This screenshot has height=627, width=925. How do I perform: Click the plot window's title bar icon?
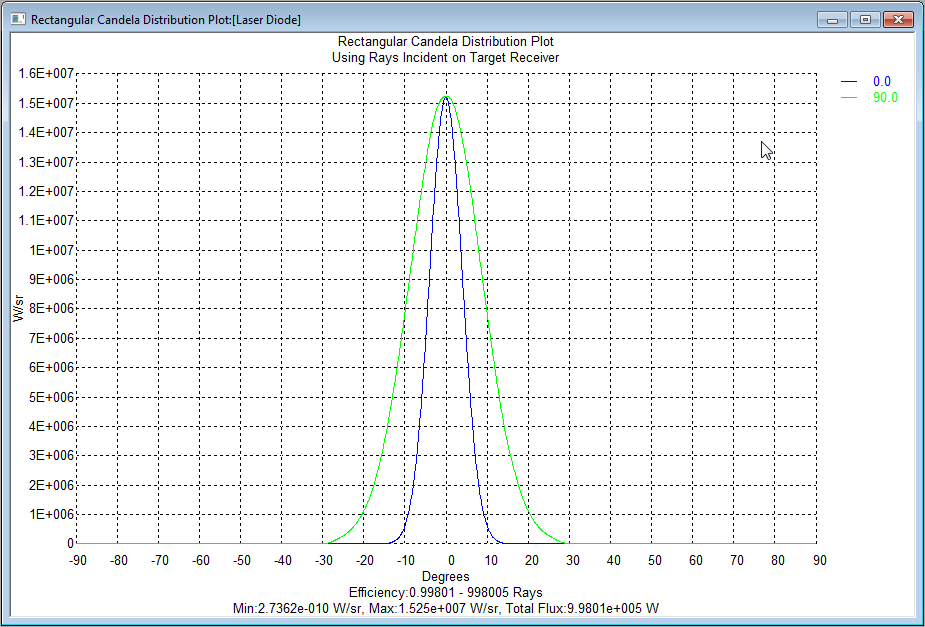(18, 19)
